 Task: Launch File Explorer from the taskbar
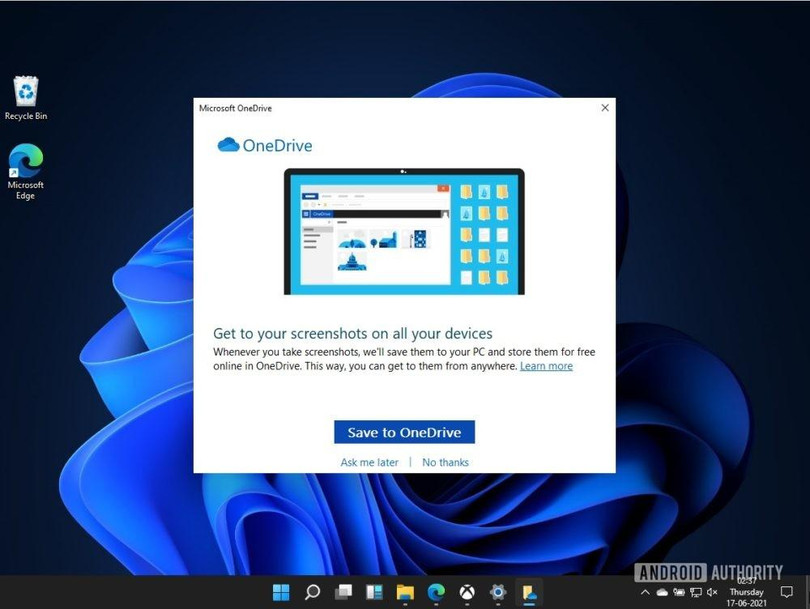click(x=405, y=592)
